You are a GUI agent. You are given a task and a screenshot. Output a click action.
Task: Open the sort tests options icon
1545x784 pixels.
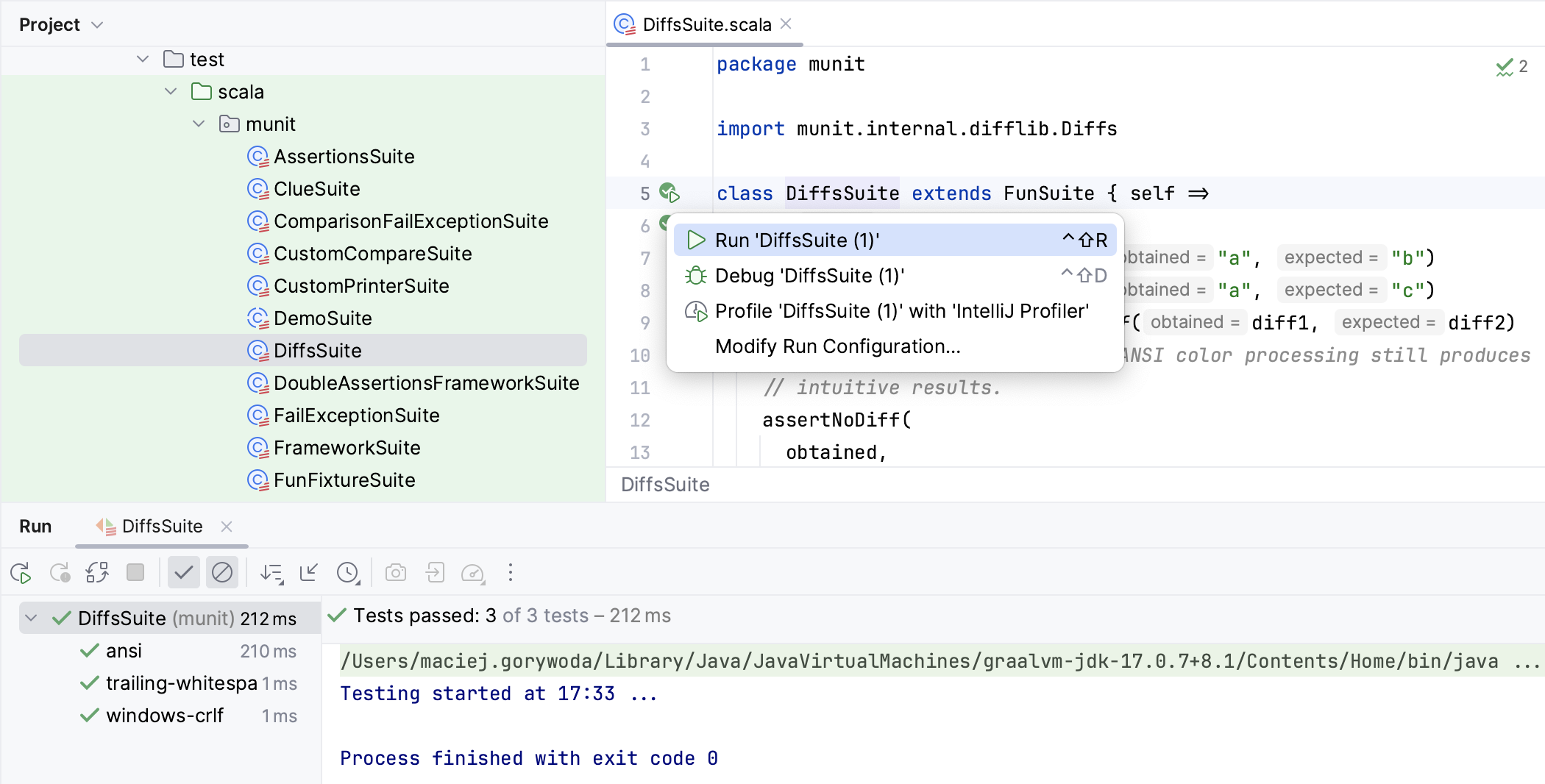(271, 573)
